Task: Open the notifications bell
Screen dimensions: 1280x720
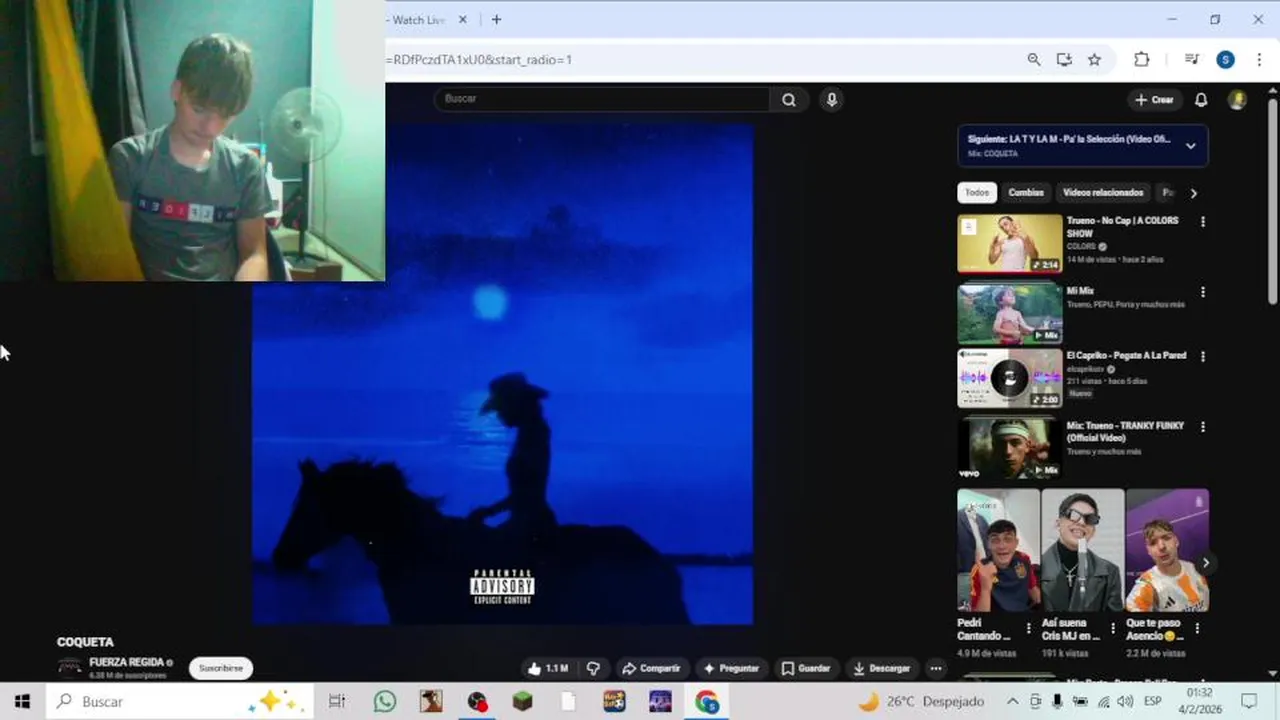Action: [1201, 100]
